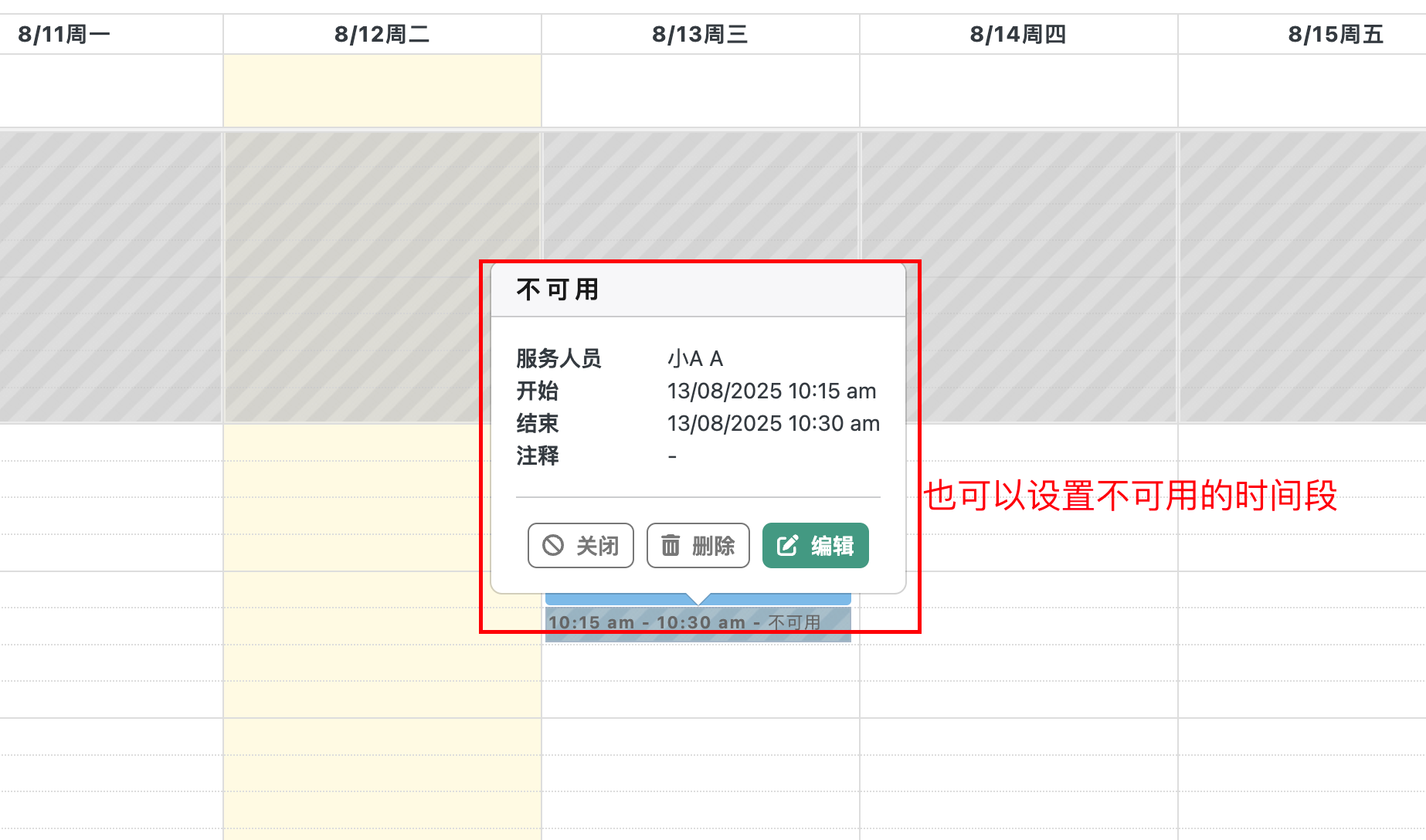Select the 8/14周四 column header

1018,35
